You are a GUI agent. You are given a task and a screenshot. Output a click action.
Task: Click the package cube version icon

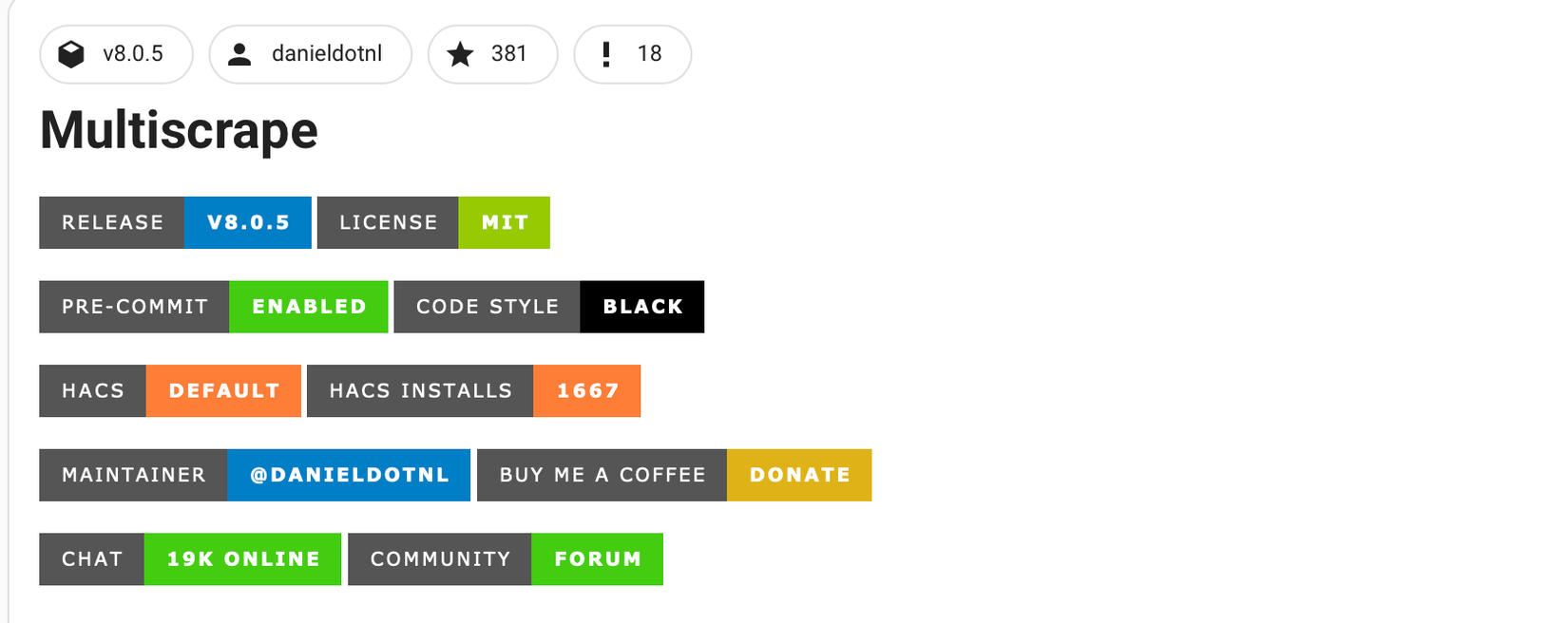point(71,54)
